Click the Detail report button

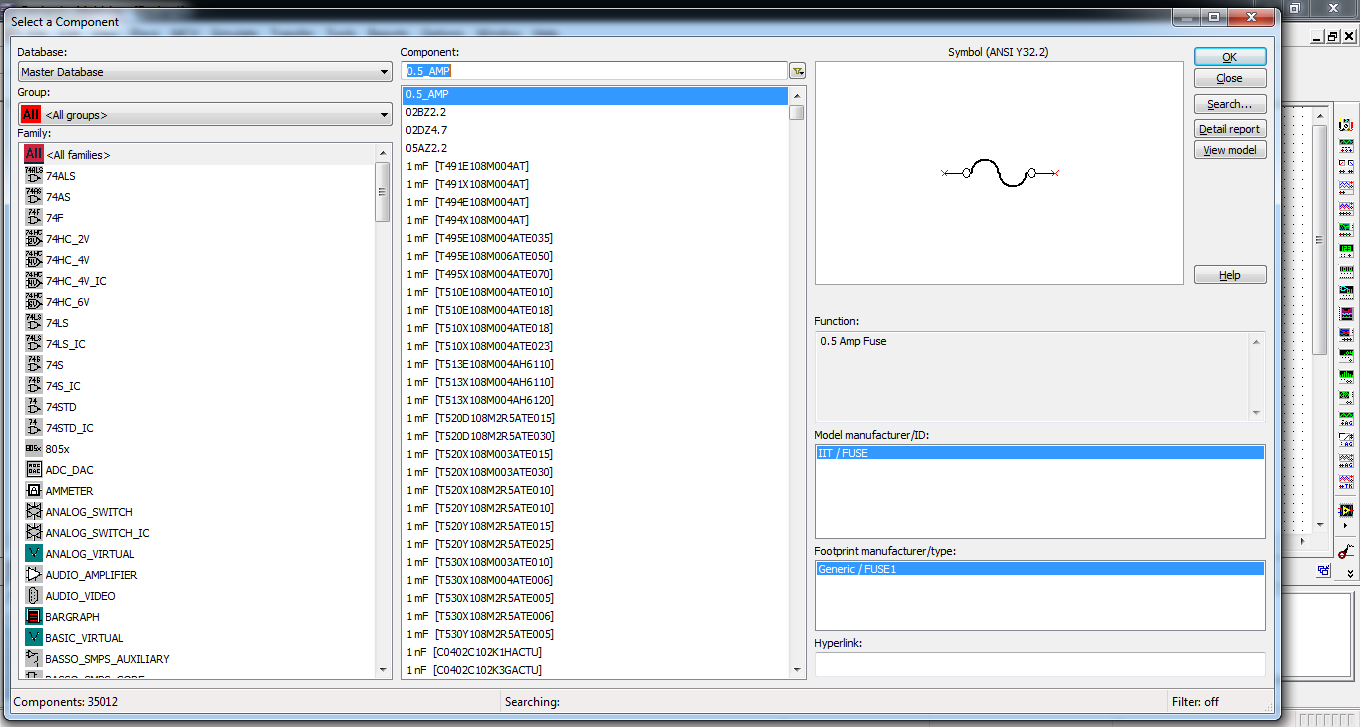pyautogui.click(x=1229, y=128)
